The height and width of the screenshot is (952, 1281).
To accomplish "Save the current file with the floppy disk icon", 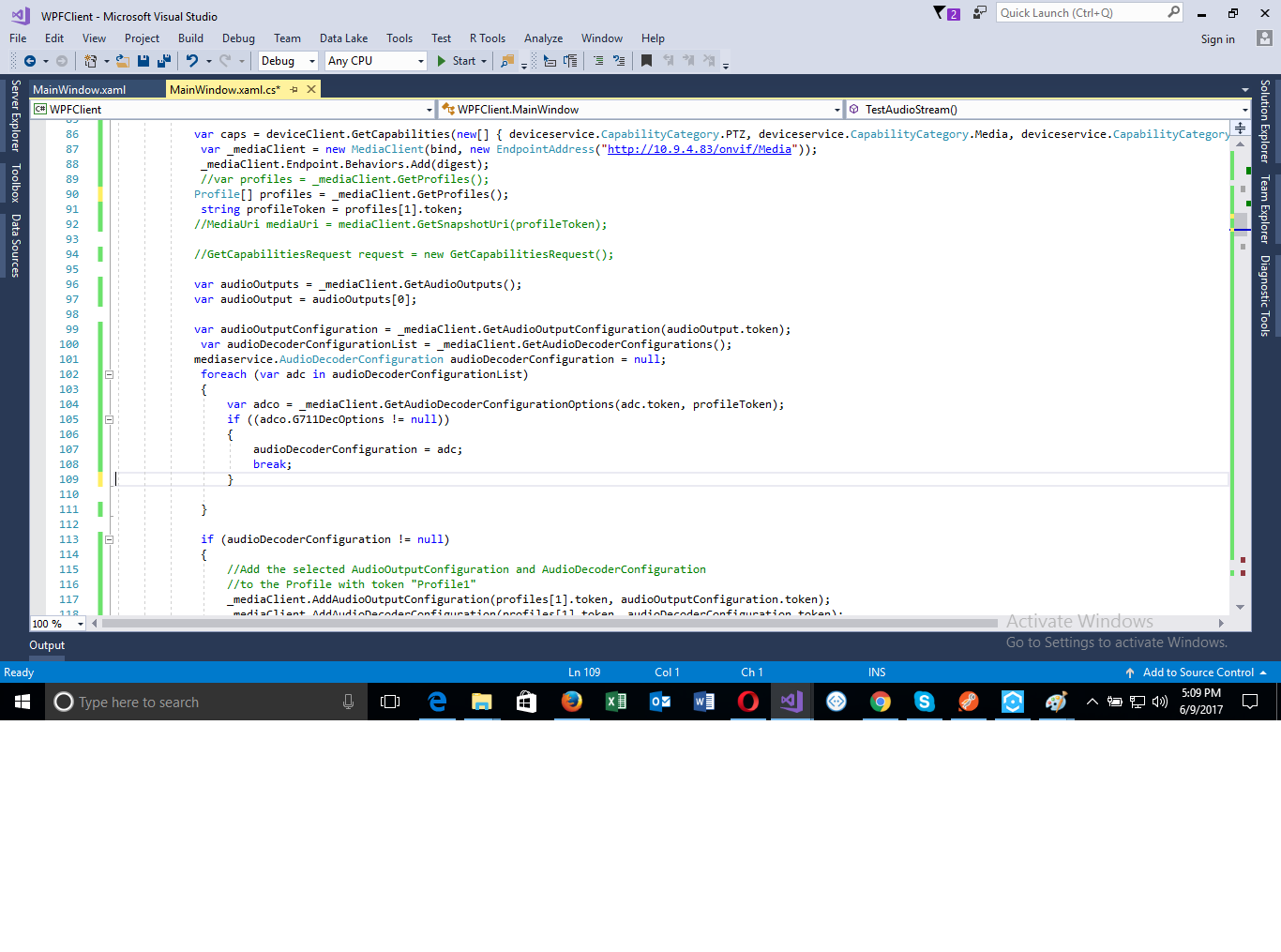I will click(x=143, y=61).
